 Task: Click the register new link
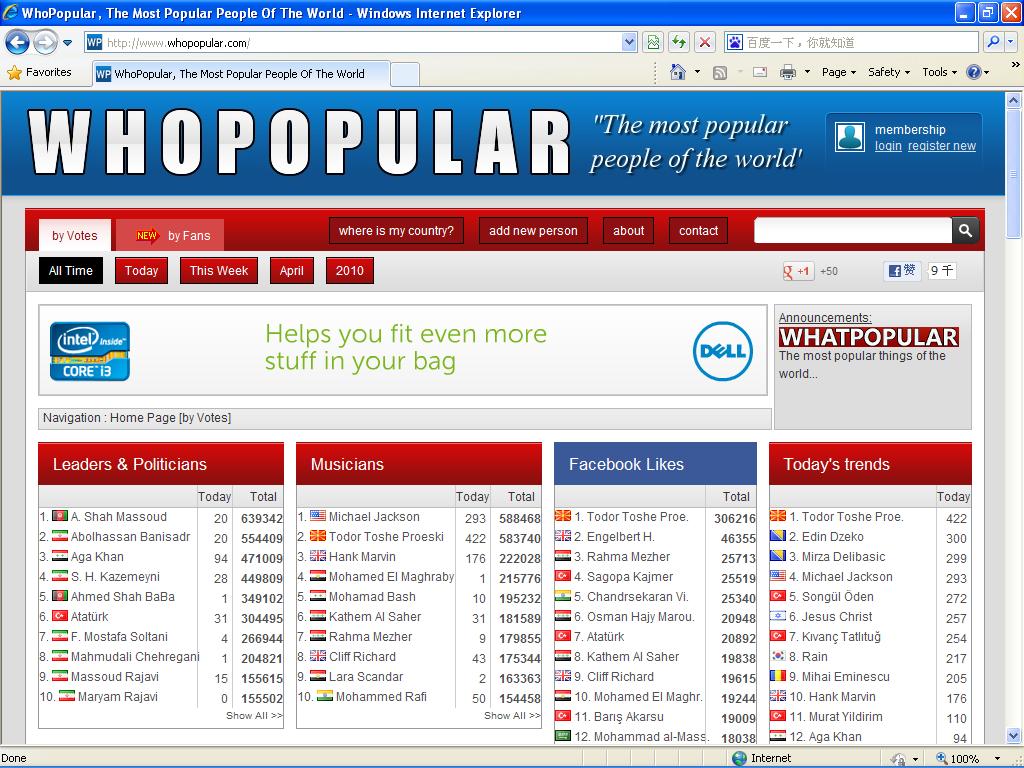[941, 146]
